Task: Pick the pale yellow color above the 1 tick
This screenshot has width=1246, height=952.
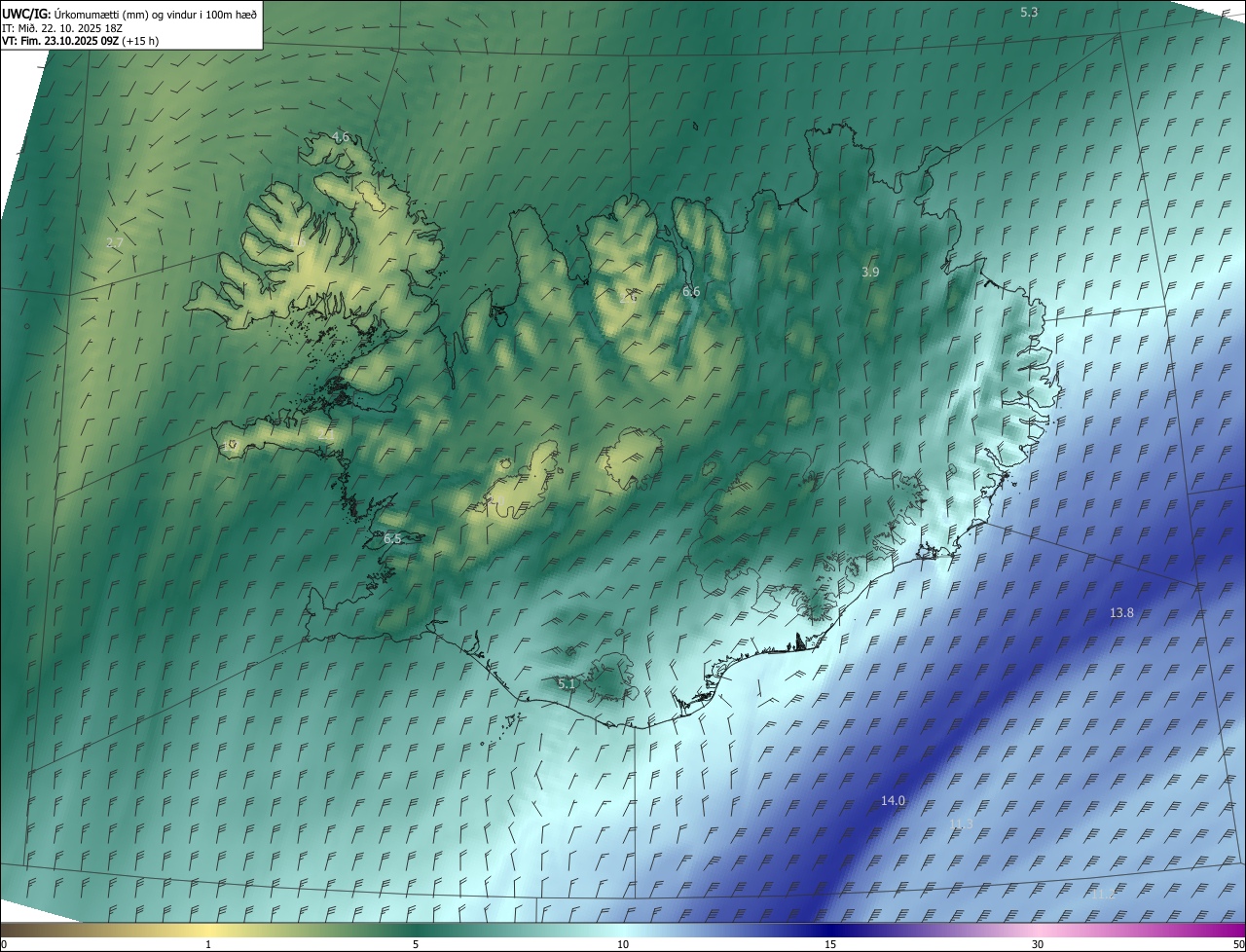Action: pos(208,930)
